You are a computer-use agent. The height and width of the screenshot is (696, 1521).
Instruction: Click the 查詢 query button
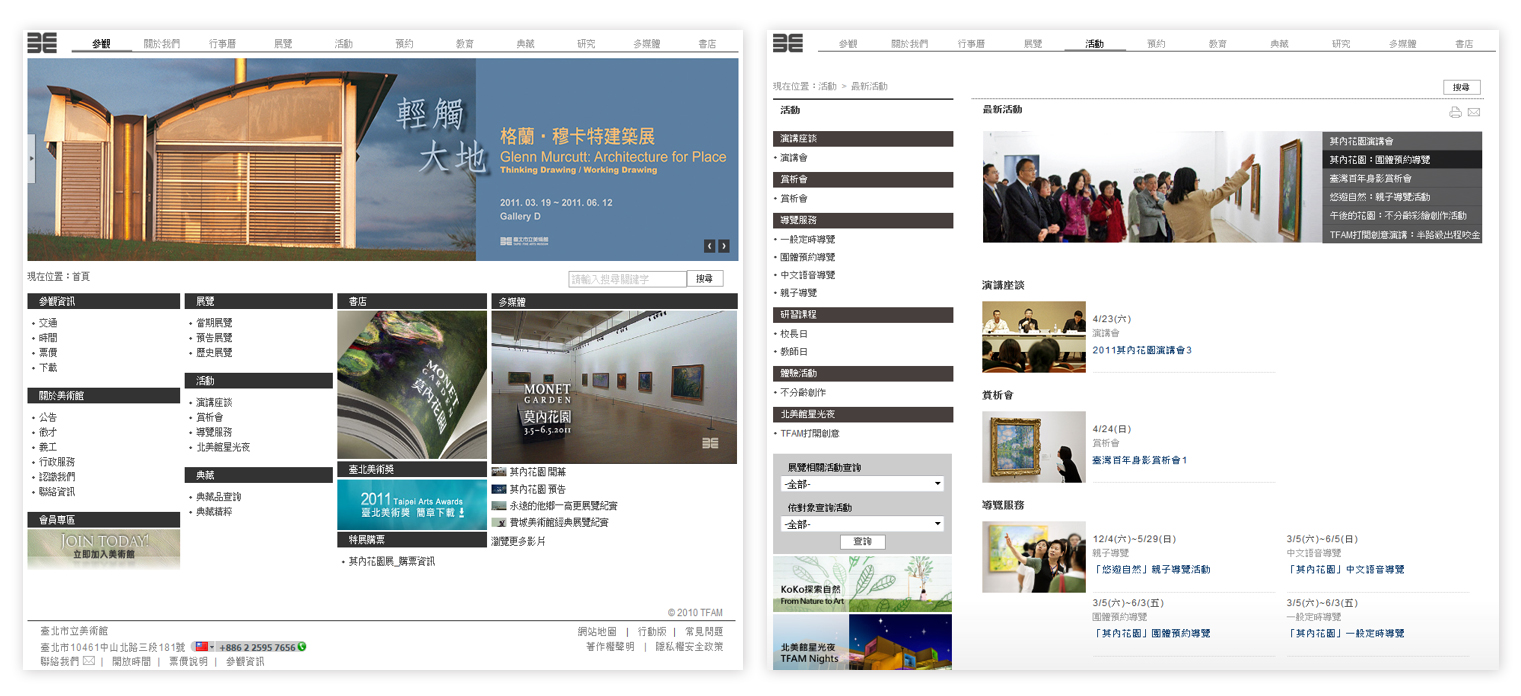tap(862, 542)
